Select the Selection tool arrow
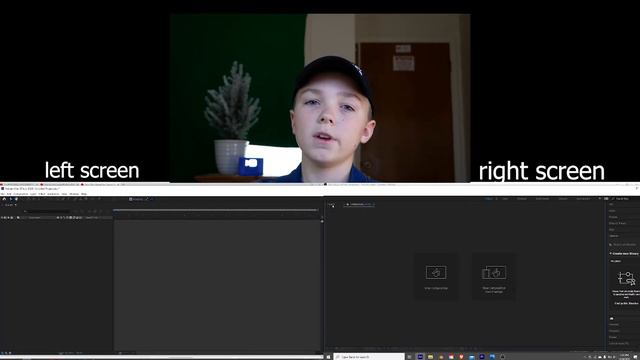This screenshot has height=360, width=640. click(x=10, y=199)
